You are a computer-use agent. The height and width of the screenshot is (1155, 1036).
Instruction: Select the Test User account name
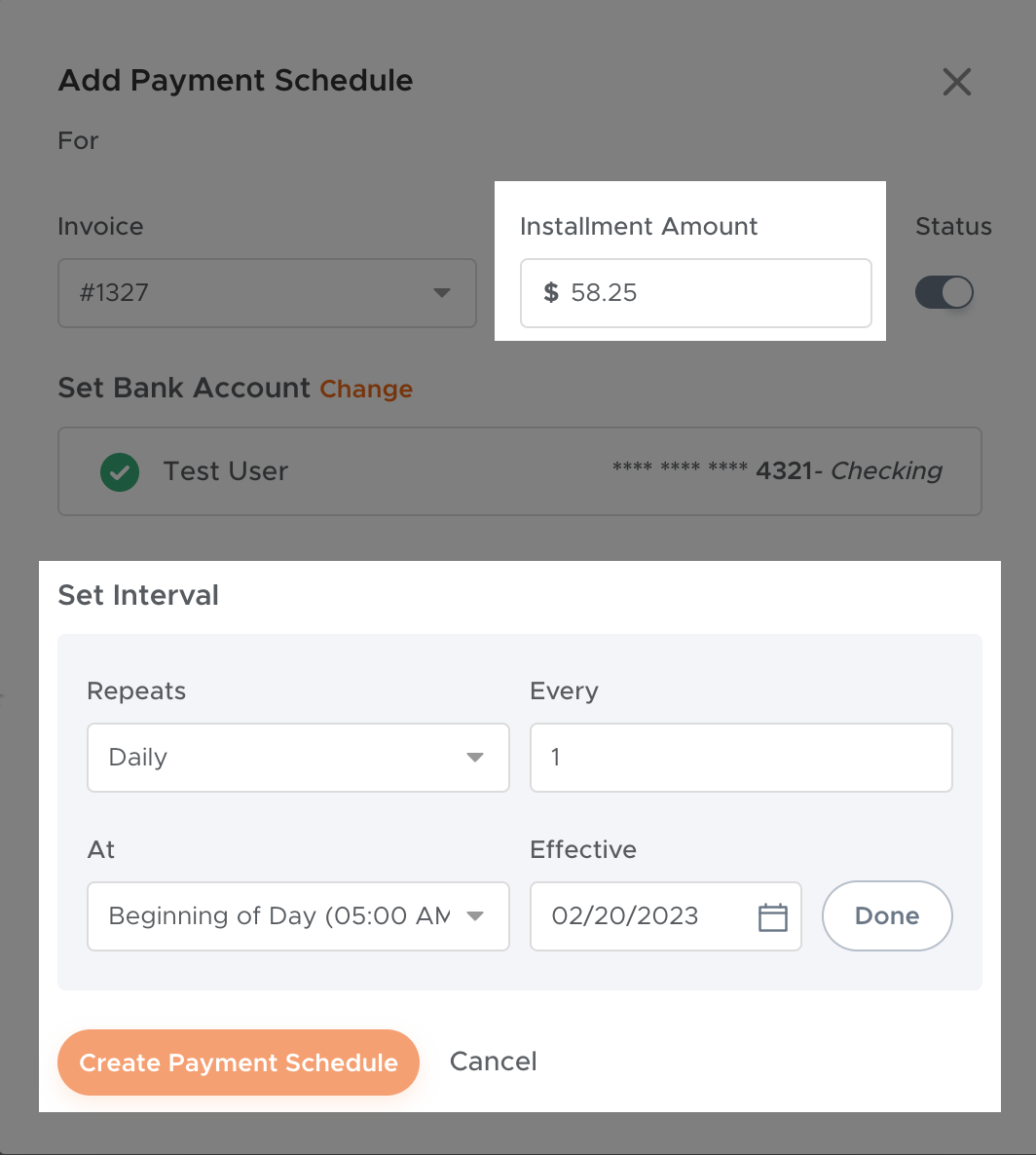[x=226, y=472]
